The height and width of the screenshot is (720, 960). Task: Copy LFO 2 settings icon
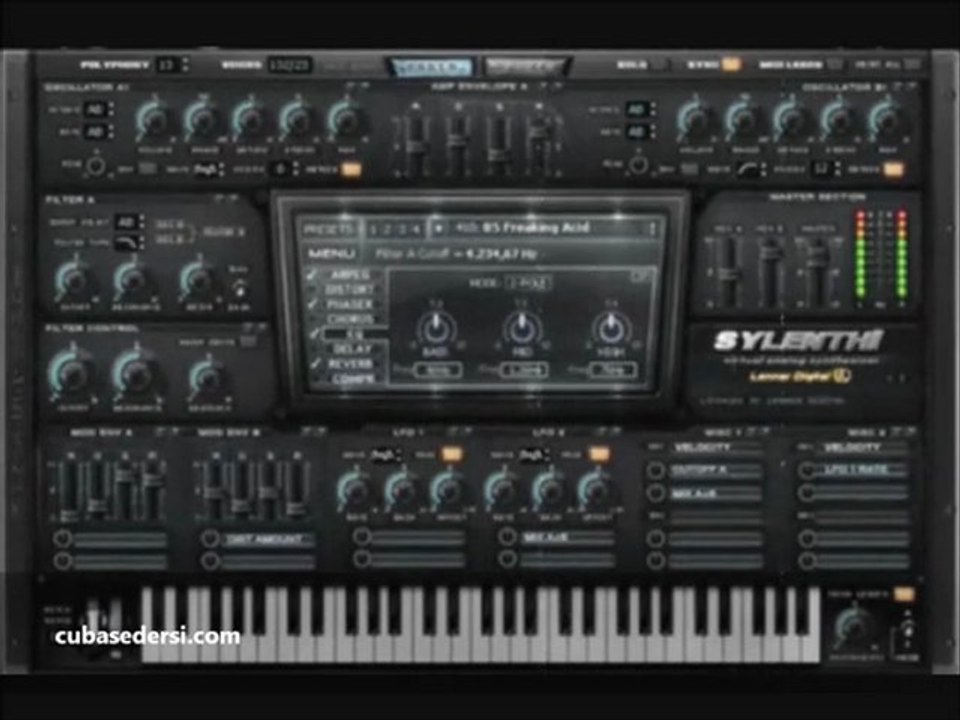601,432
